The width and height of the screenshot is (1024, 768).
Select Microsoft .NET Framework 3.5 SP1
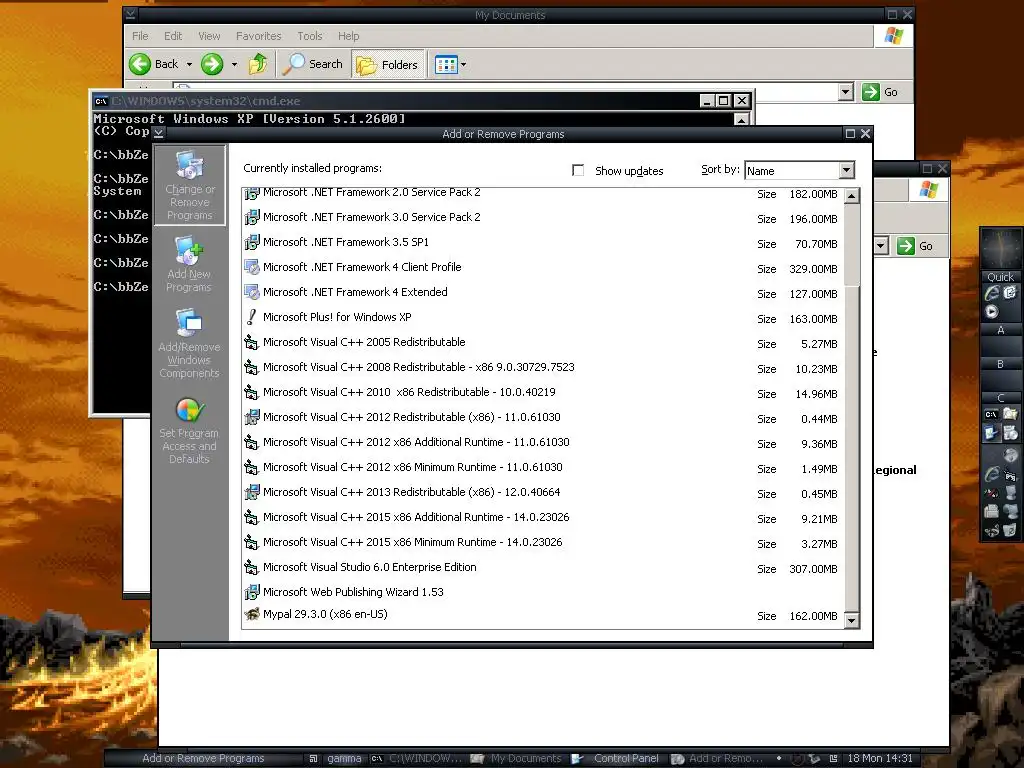point(543,243)
